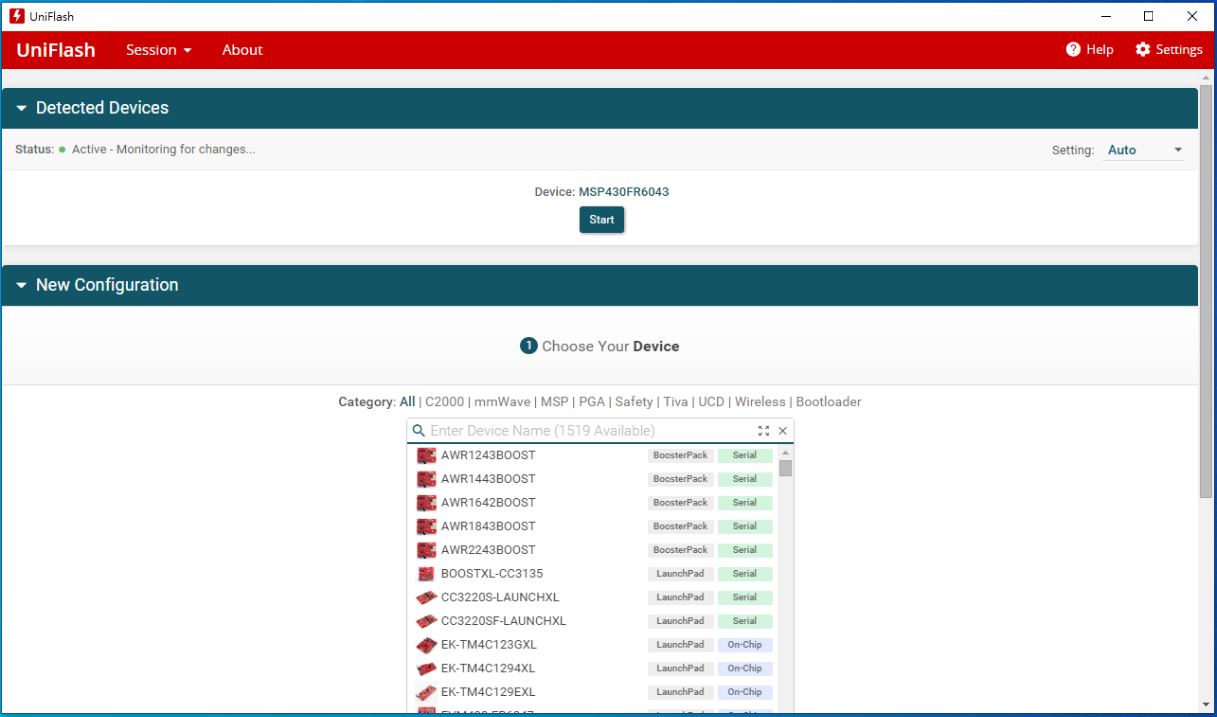Collapse the New Configuration section
Screen dimensions: 1217x717
pyautogui.click(x=21, y=285)
